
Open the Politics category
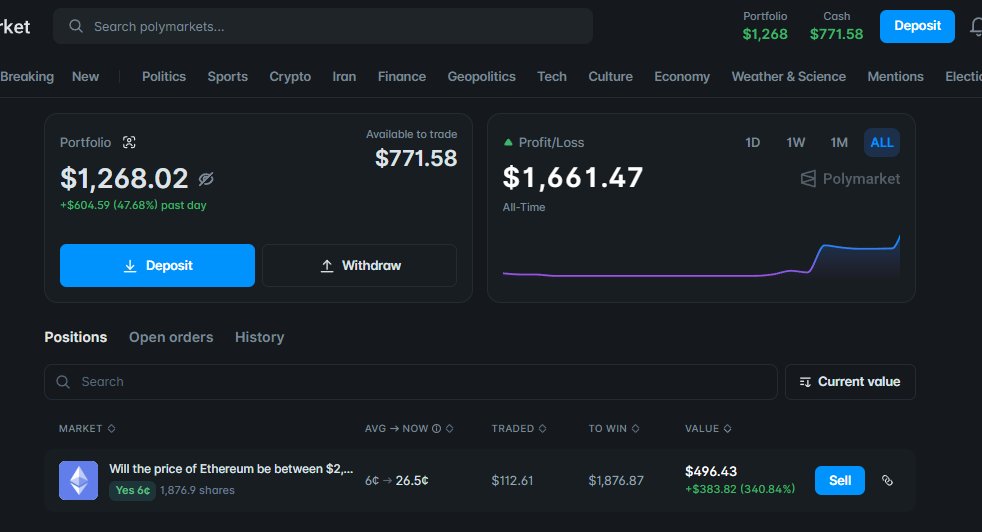[x=164, y=76]
